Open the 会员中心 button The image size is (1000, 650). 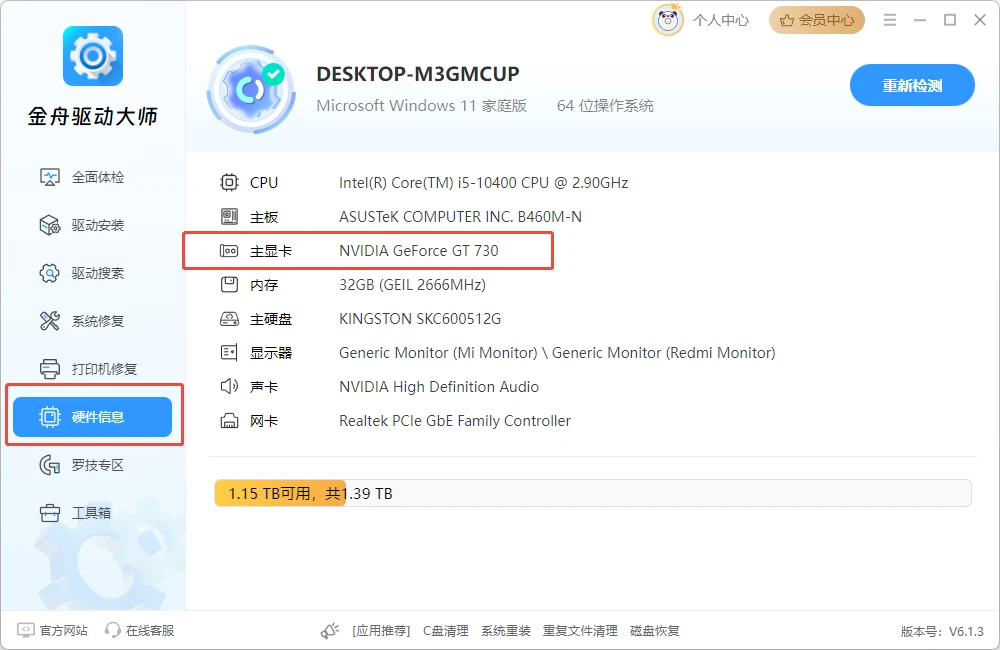[816, 20]
